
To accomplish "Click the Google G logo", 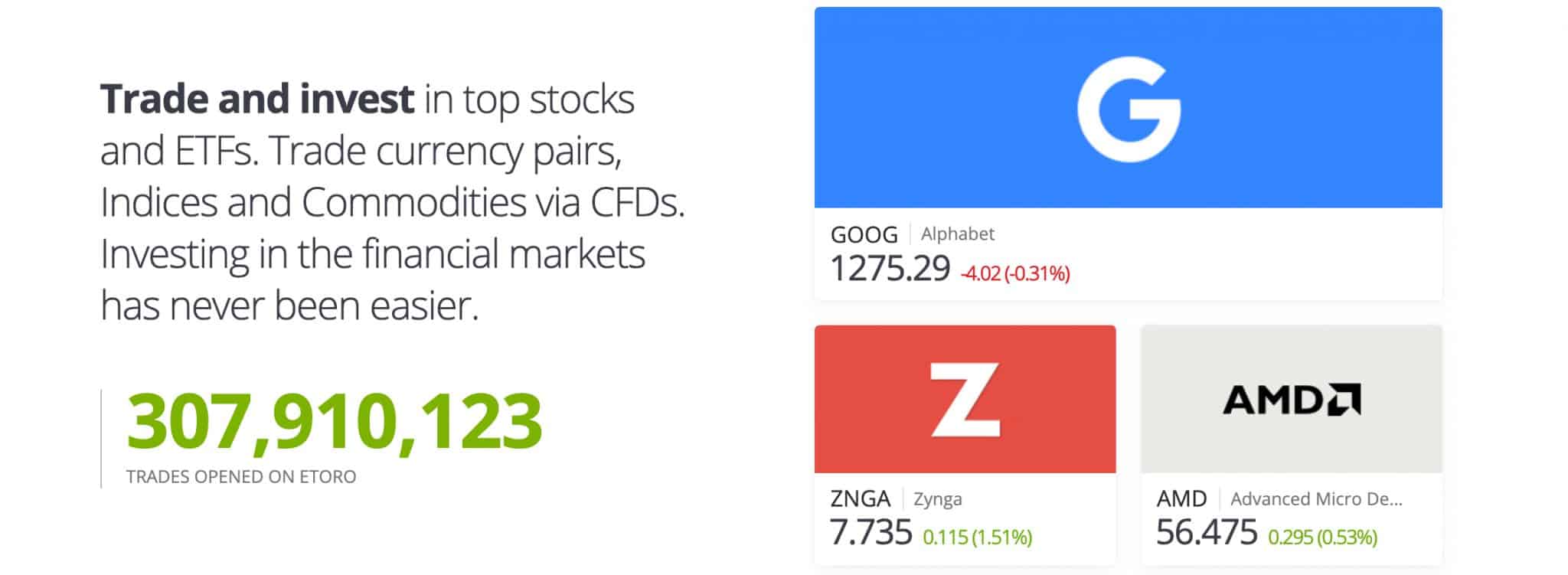I will click(1129, 109).
